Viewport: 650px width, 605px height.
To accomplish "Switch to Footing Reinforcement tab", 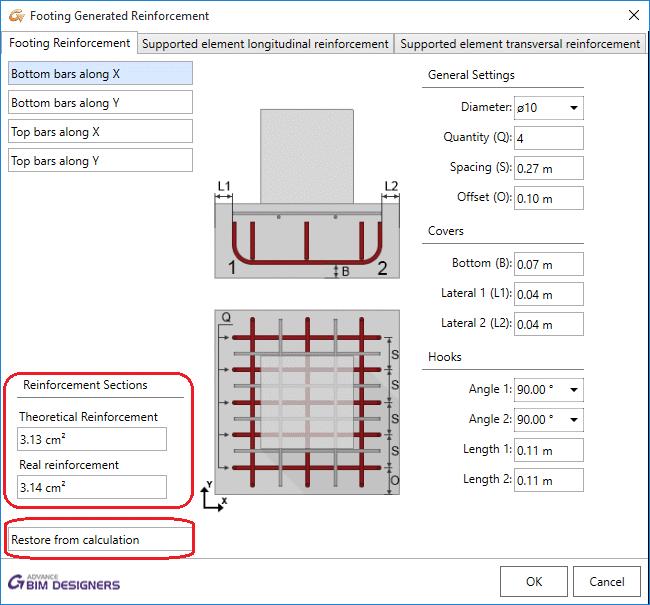I will click(69, 43).
